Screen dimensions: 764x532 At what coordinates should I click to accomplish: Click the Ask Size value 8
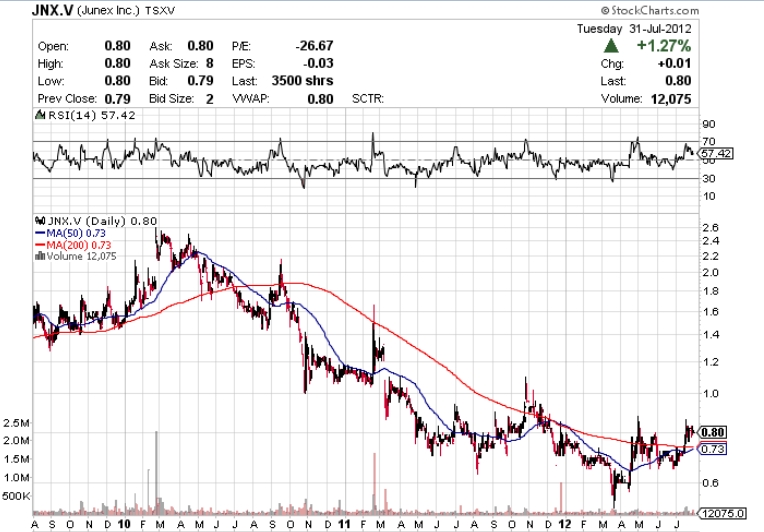[x=210, y=63]
